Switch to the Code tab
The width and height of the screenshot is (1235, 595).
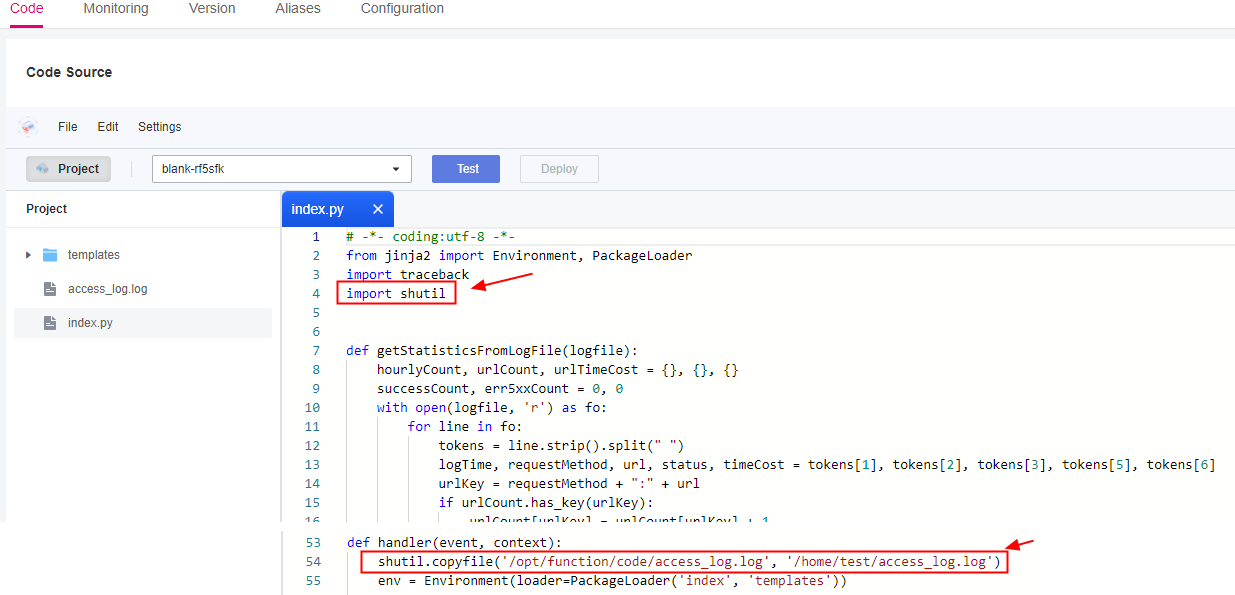pos(26,9)
